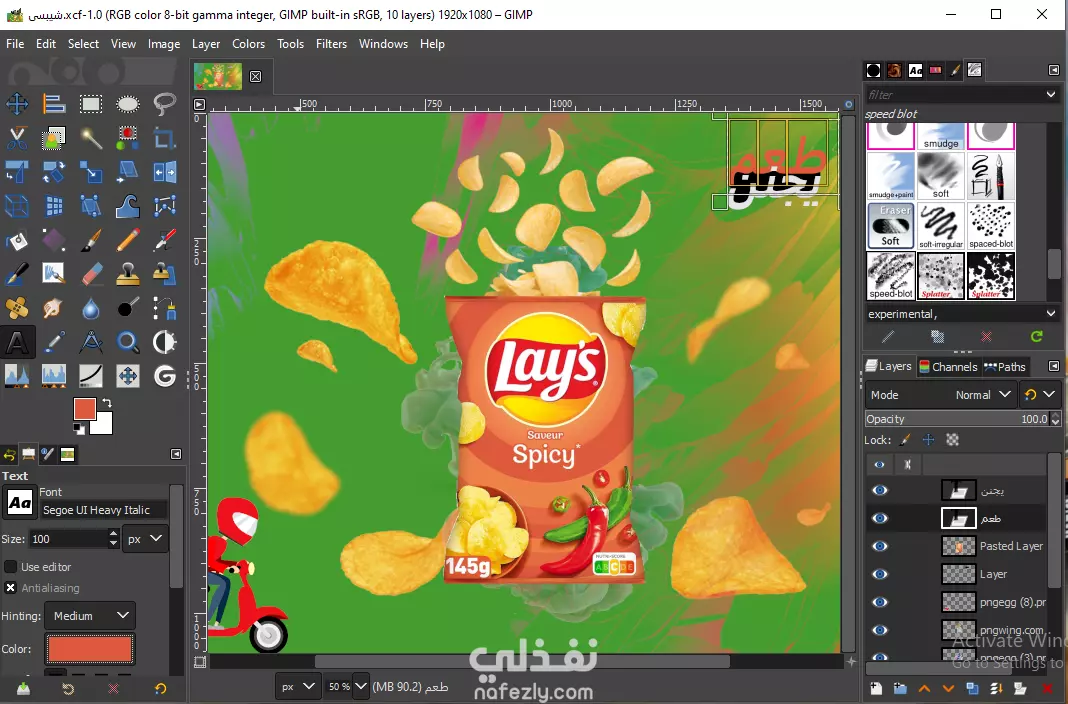This screenshot has width=1068, height=704.
Task: Toggle eye icon of layer named Layer
Action: [x=880, y=574]
